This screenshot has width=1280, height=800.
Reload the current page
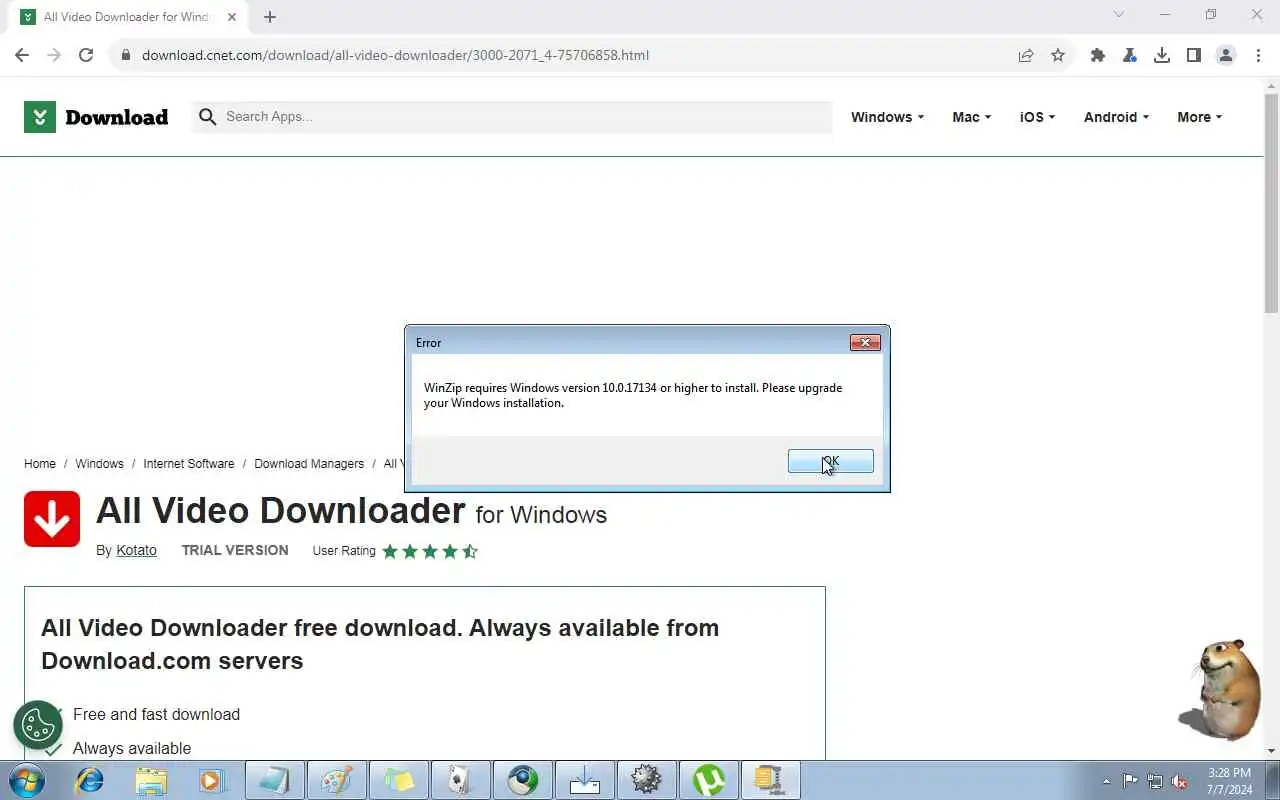tap(86, 55)
